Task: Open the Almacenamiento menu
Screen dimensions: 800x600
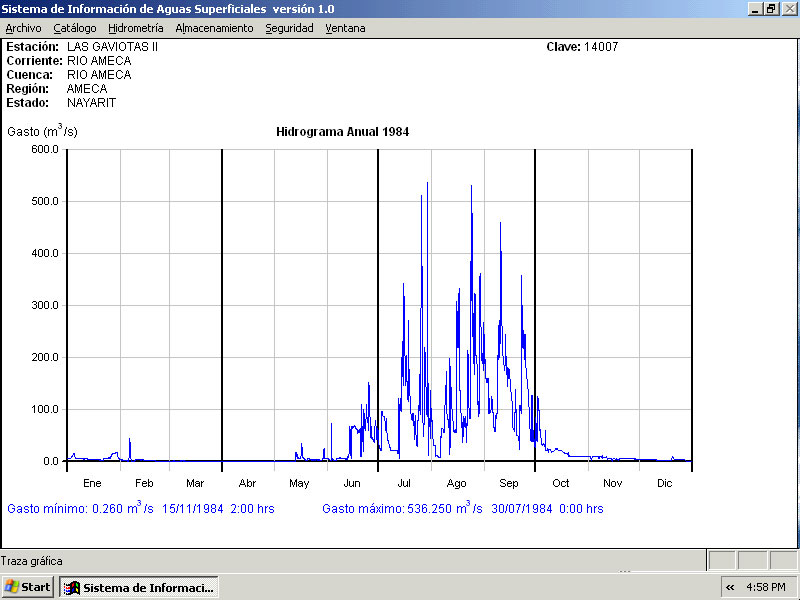Action: 214,28
